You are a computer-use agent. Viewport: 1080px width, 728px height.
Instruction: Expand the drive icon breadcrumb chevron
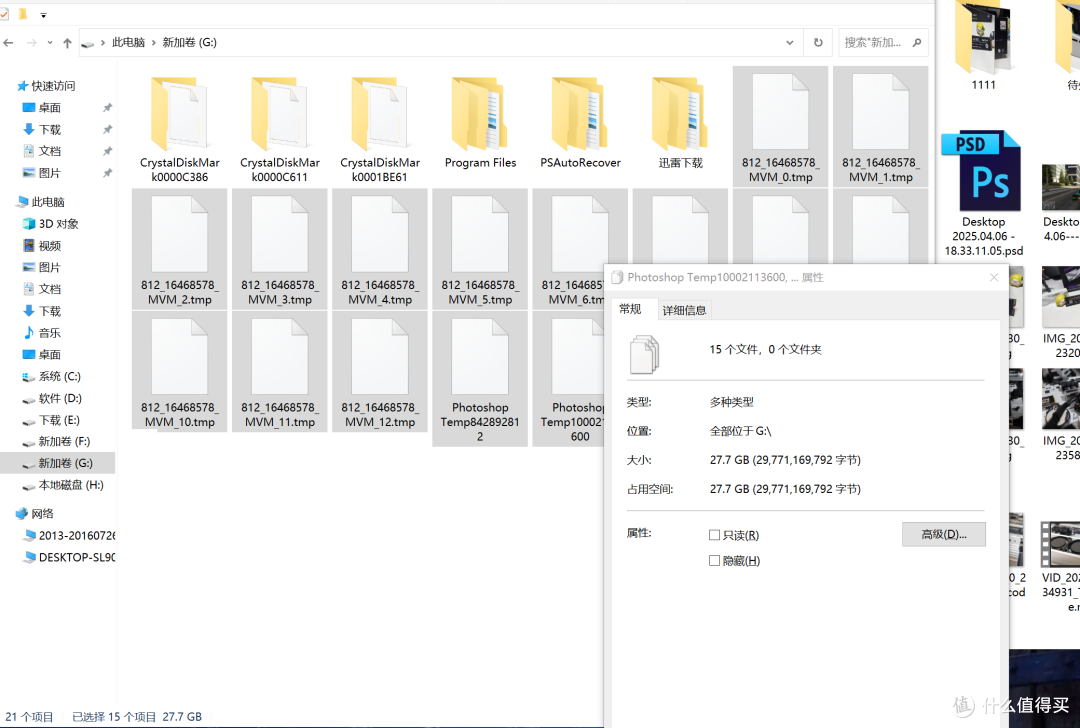tap(103, 43)
